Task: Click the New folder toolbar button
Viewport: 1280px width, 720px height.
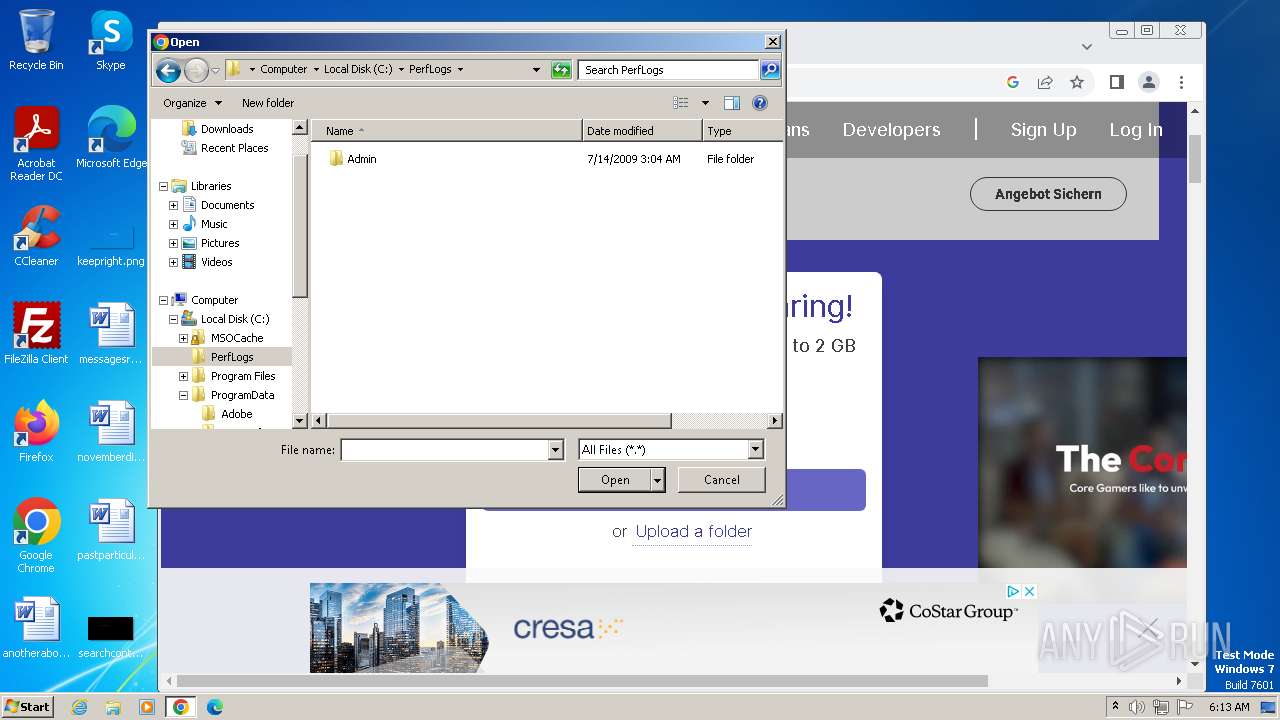Action: 268,103
